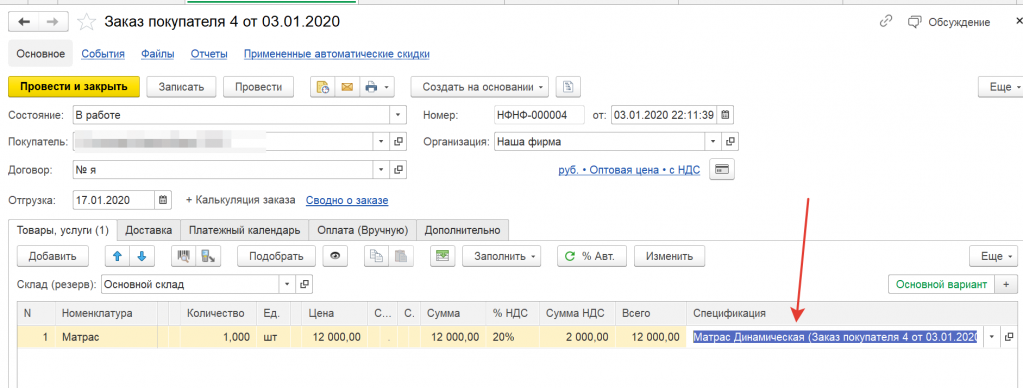1023x388 pixels.
Task: Copy link to document chain icon
Action: (885, 22)
